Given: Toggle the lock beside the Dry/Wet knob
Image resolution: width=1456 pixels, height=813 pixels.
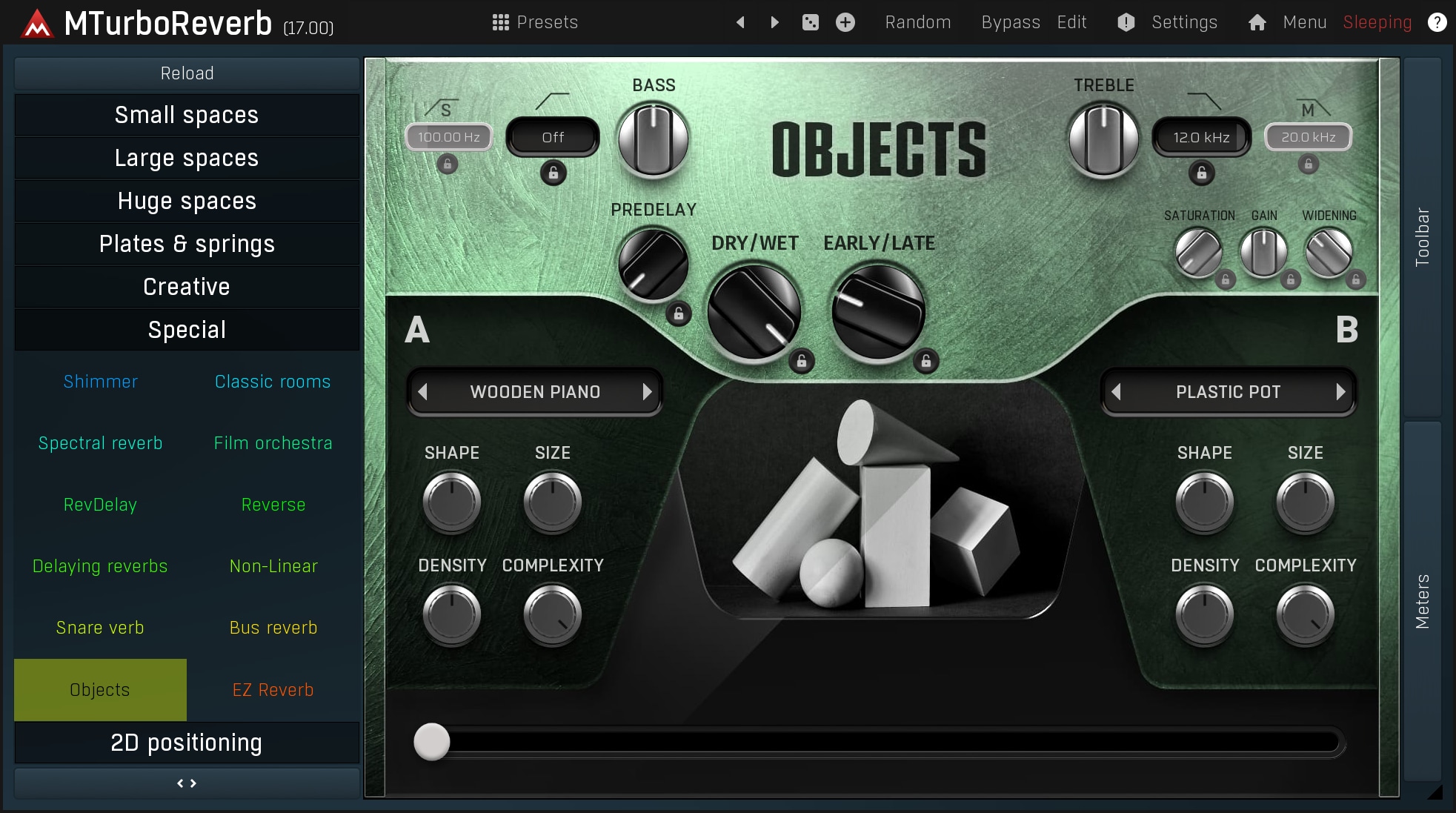Looking at the screenshot, I should (801, 361).
